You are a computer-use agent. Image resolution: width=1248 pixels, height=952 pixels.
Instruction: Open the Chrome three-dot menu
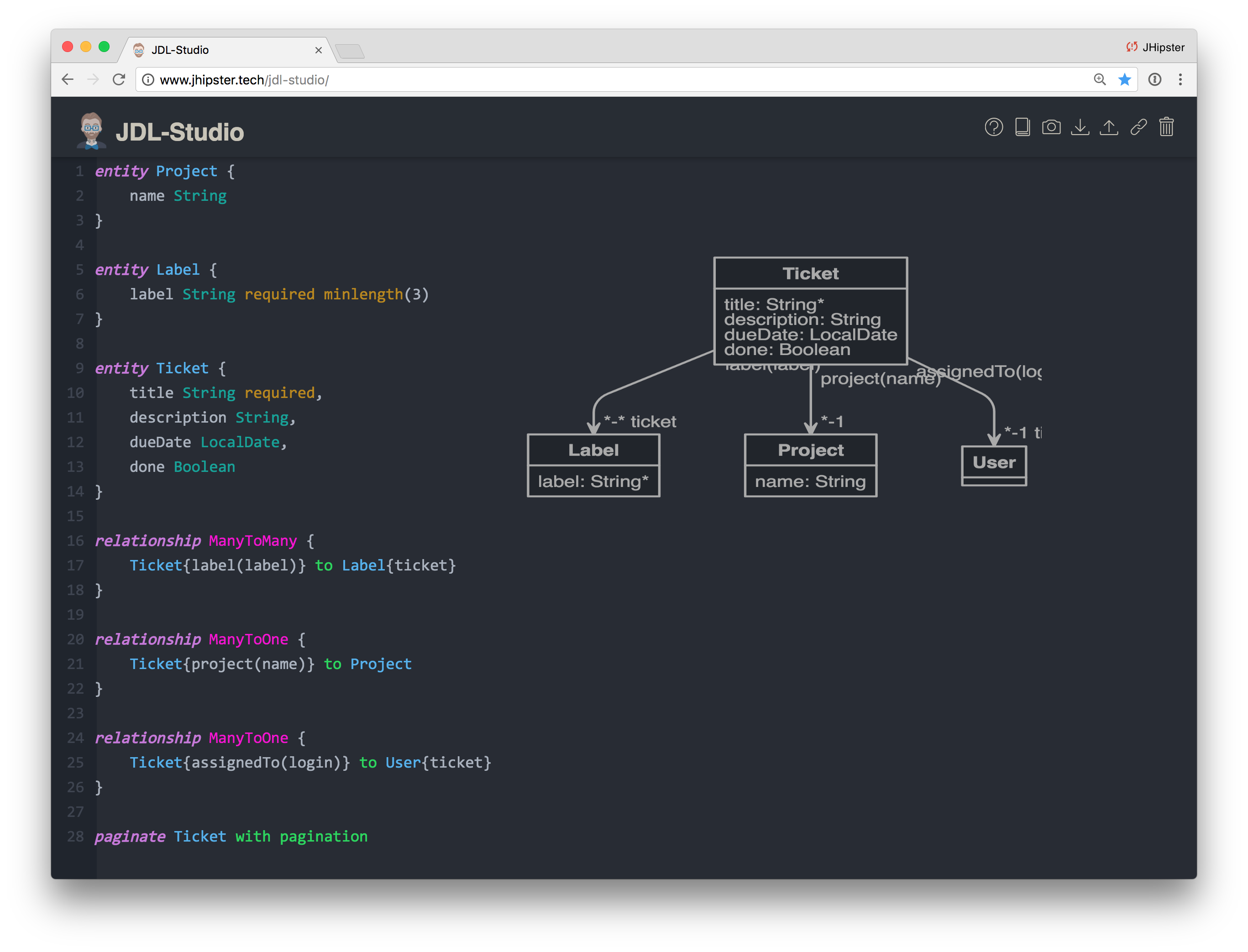coord(1180,80)
